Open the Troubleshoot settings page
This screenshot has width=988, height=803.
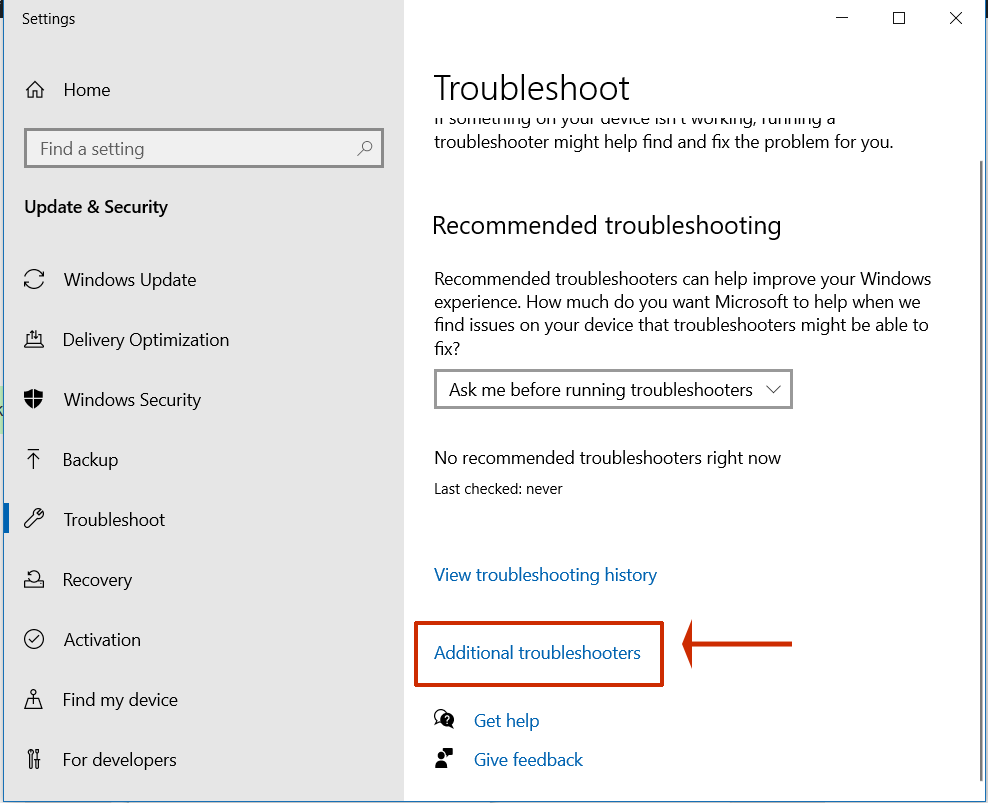coord(114,520)
